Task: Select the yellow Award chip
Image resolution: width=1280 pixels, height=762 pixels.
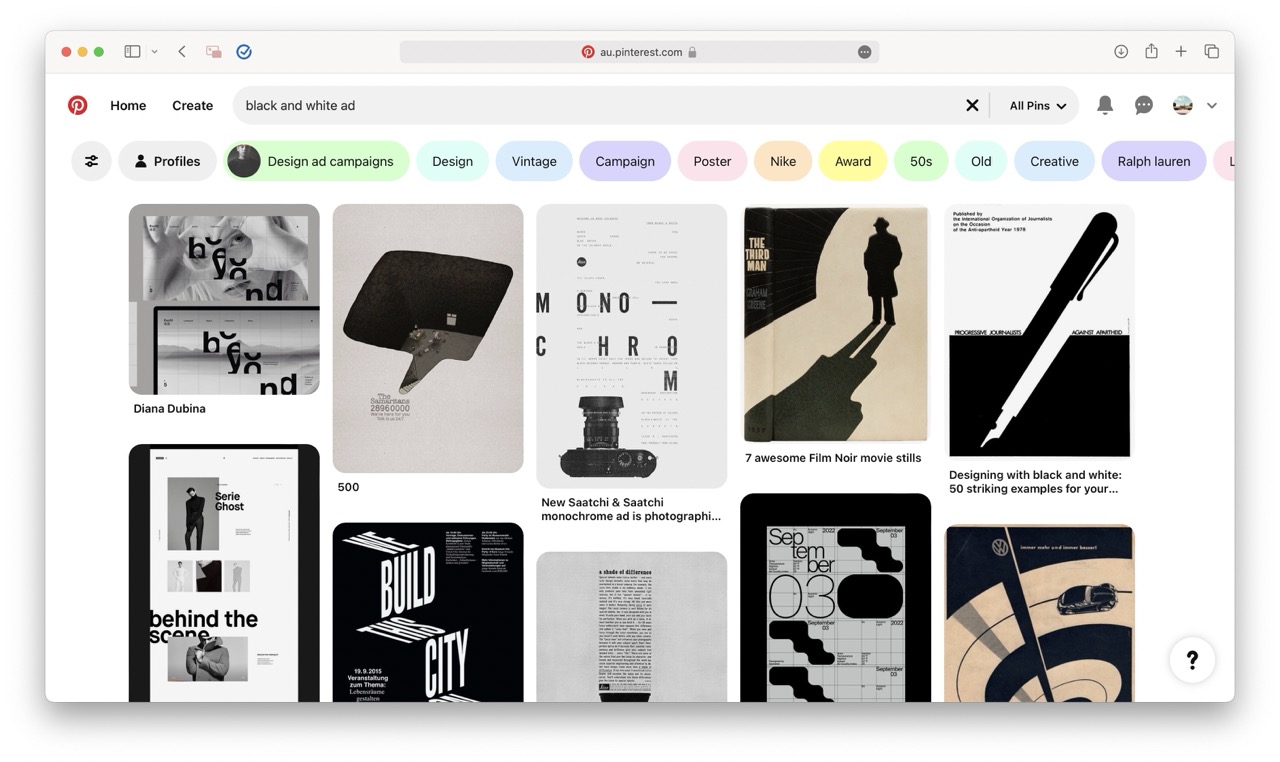Action: tap(853, 161)
